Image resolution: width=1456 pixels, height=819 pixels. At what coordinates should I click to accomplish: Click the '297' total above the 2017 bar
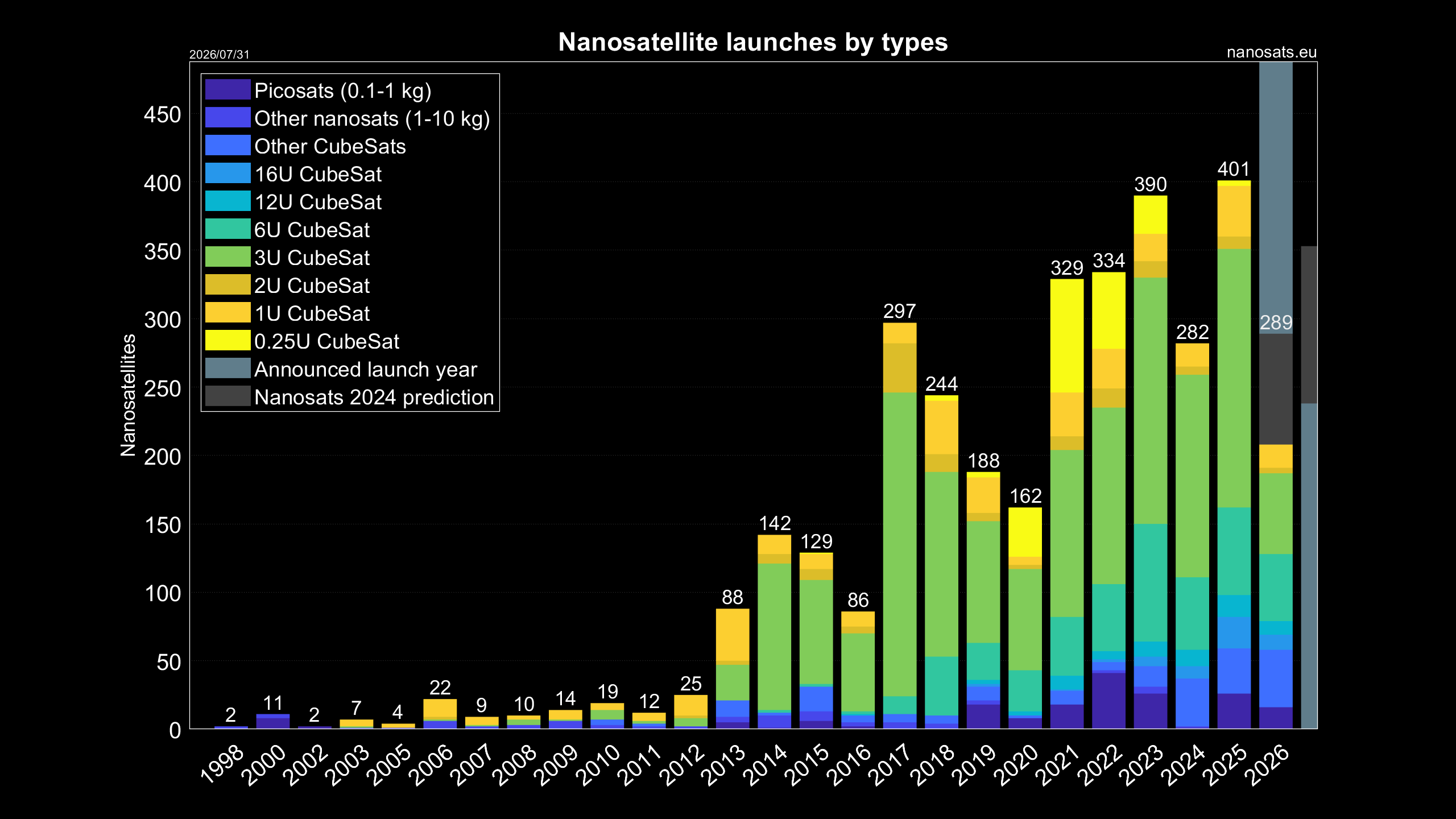(900, 311)
